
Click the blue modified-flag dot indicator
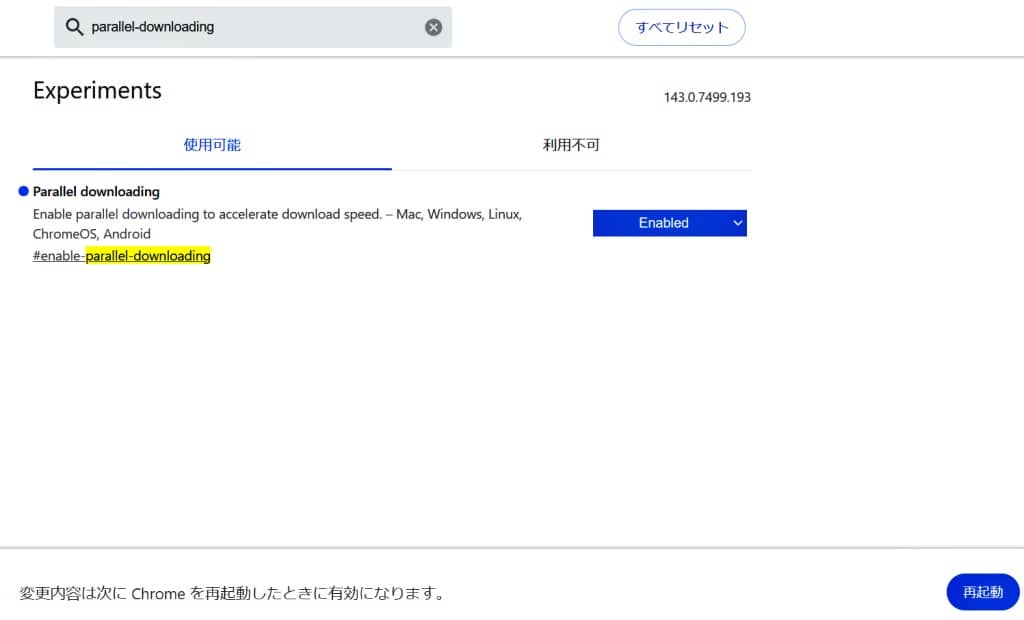pyautogui.click(x=23, y=191)
